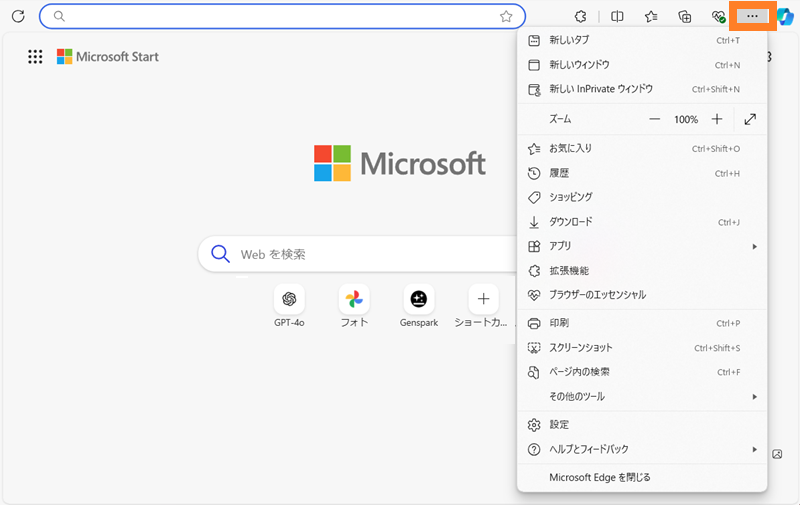
Task: Open the app launcher grid icon
Action: click(x=35, y=57)
